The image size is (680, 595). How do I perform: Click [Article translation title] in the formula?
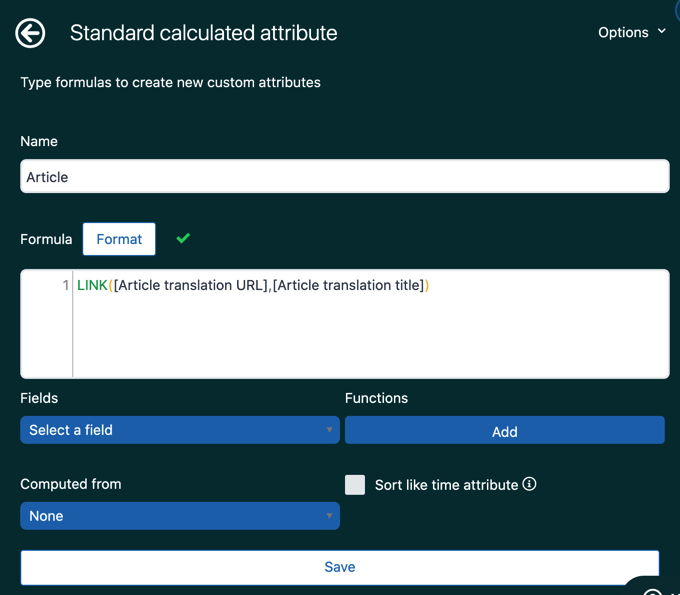pos(348,285)
